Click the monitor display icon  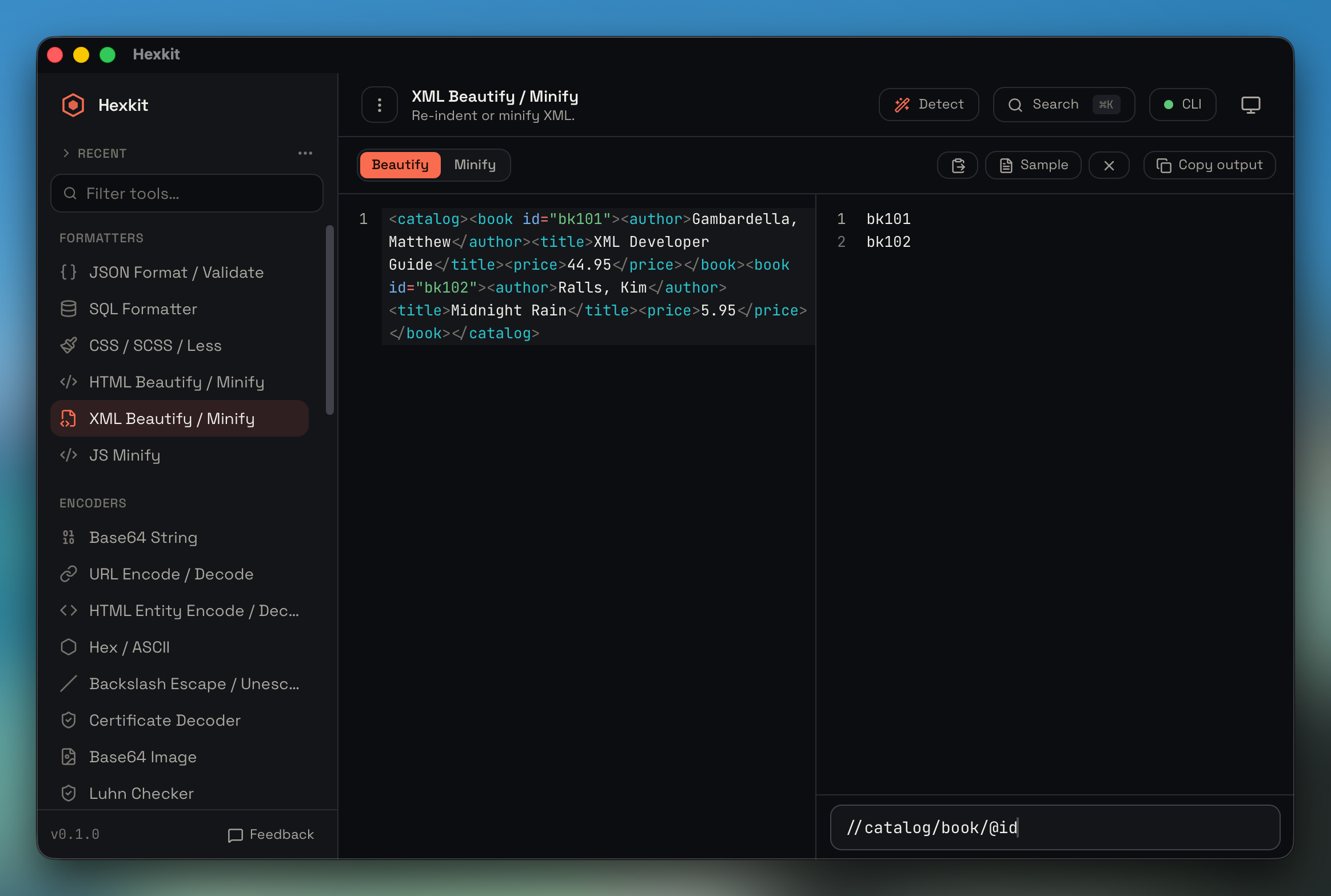(x=1250, y=105)
